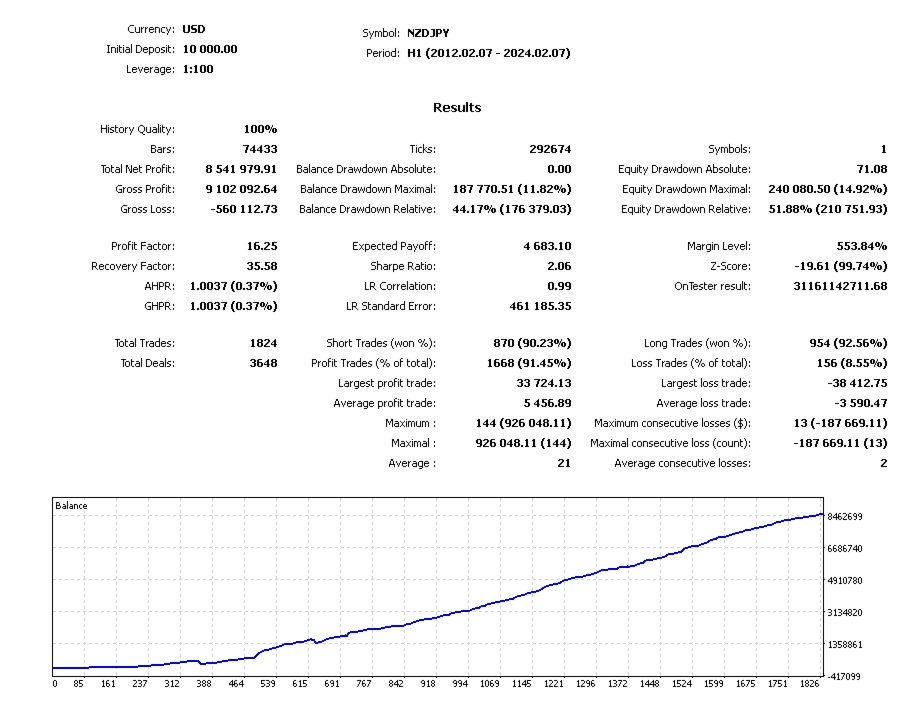This screenshot has width=920, height=720.
Task: Click the Expected Payoff value 4 683.10
Action: [x=547, y=246]
